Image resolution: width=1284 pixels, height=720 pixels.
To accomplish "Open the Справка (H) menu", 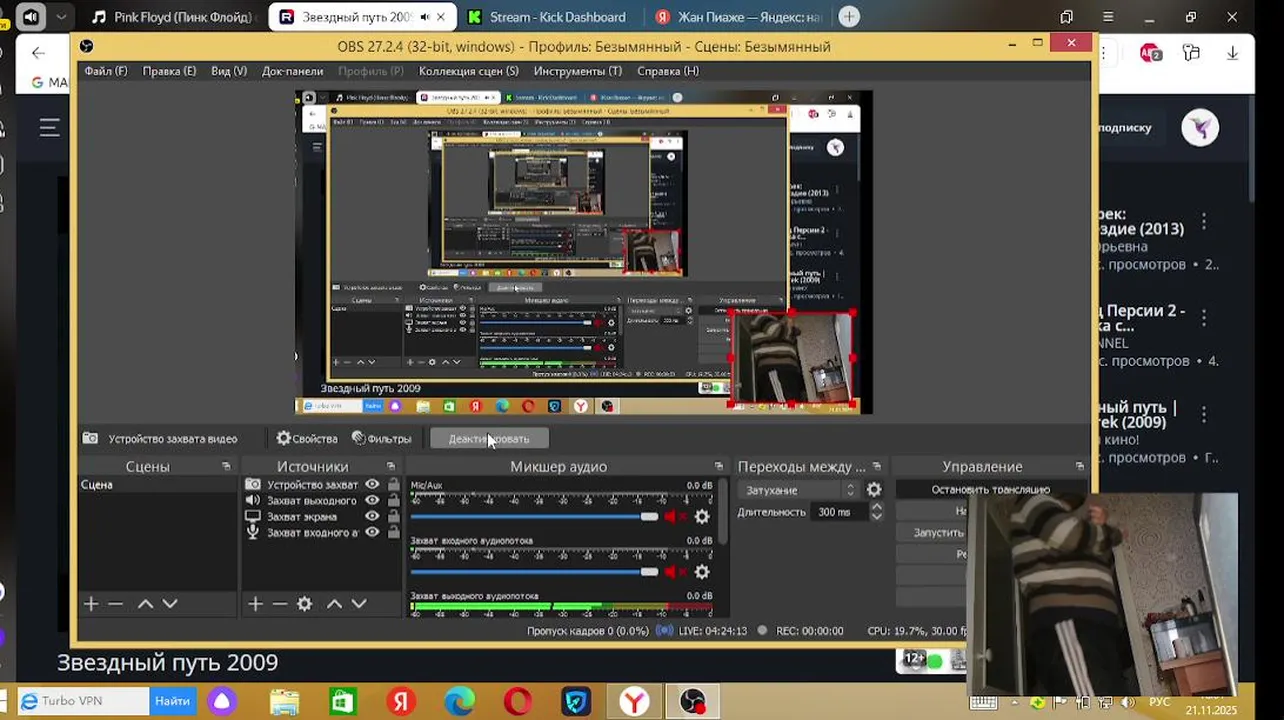I will pos(668,71).
